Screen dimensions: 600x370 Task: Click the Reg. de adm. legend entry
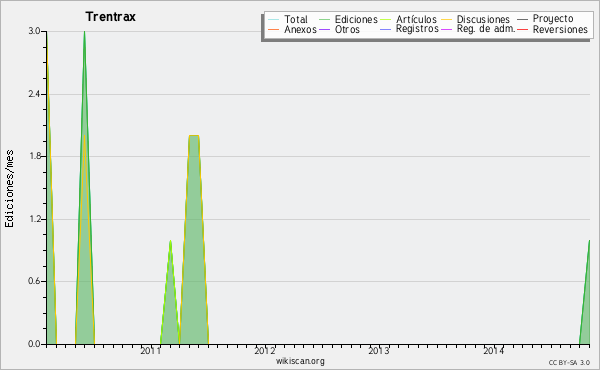click(x=478, y=29)
